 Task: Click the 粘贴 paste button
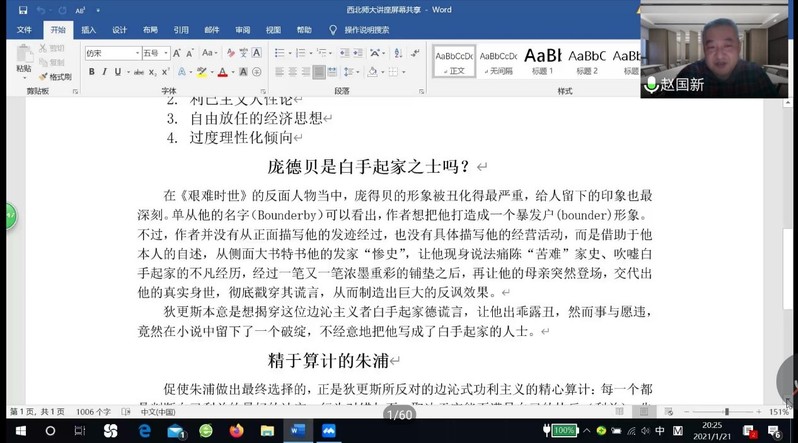pyautogui.click(x=23, y=62)
